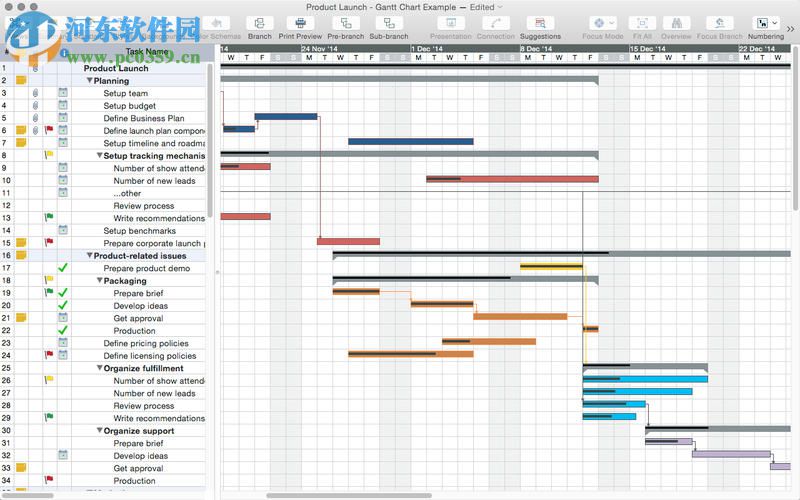Image resolution: width=800 pixels, height=500 pixels.
Task: Toggle the green checkmark on row 19 Prepare brief
Action: pos(63,293)
